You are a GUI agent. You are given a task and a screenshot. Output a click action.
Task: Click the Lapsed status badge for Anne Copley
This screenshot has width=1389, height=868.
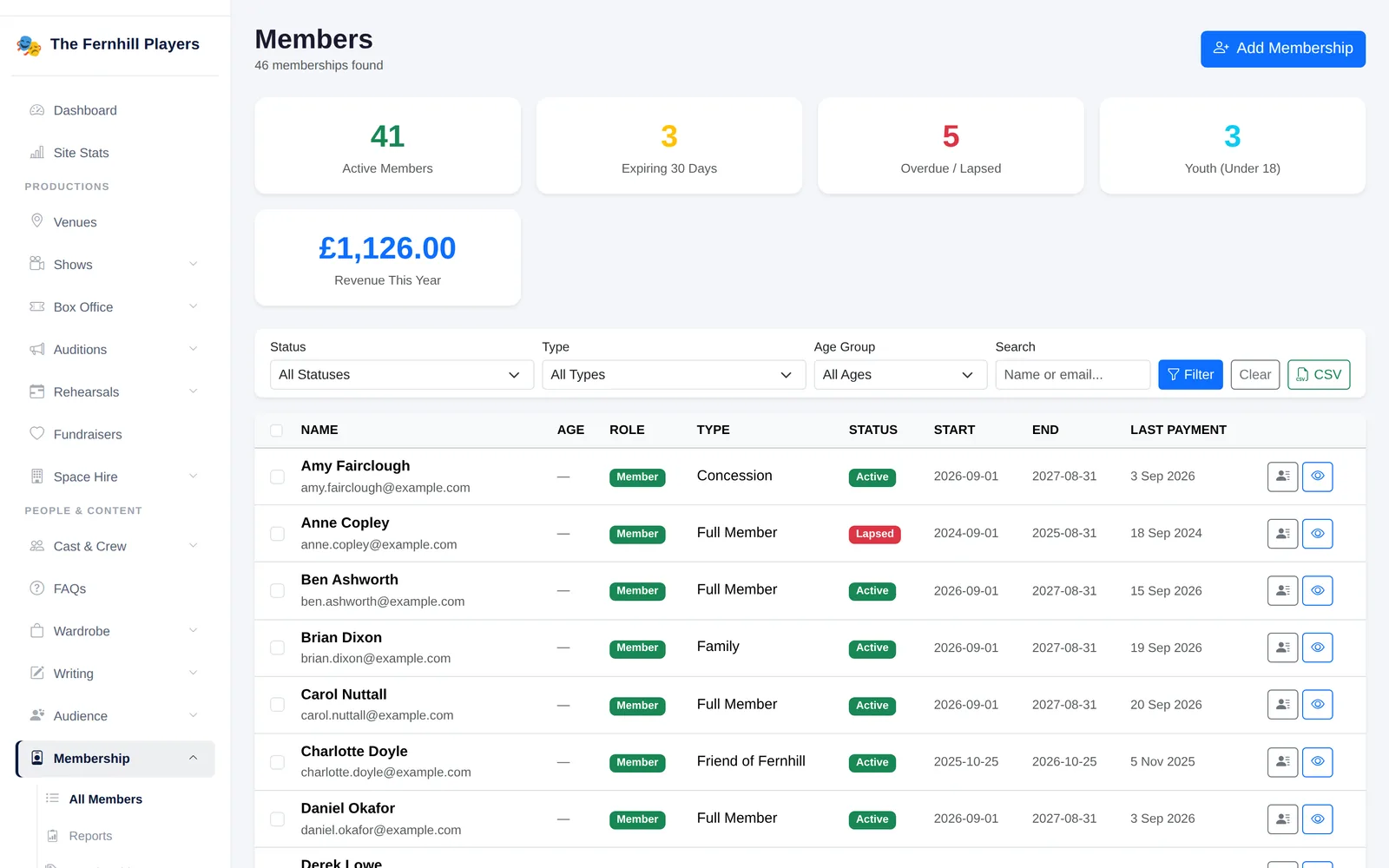874,535
